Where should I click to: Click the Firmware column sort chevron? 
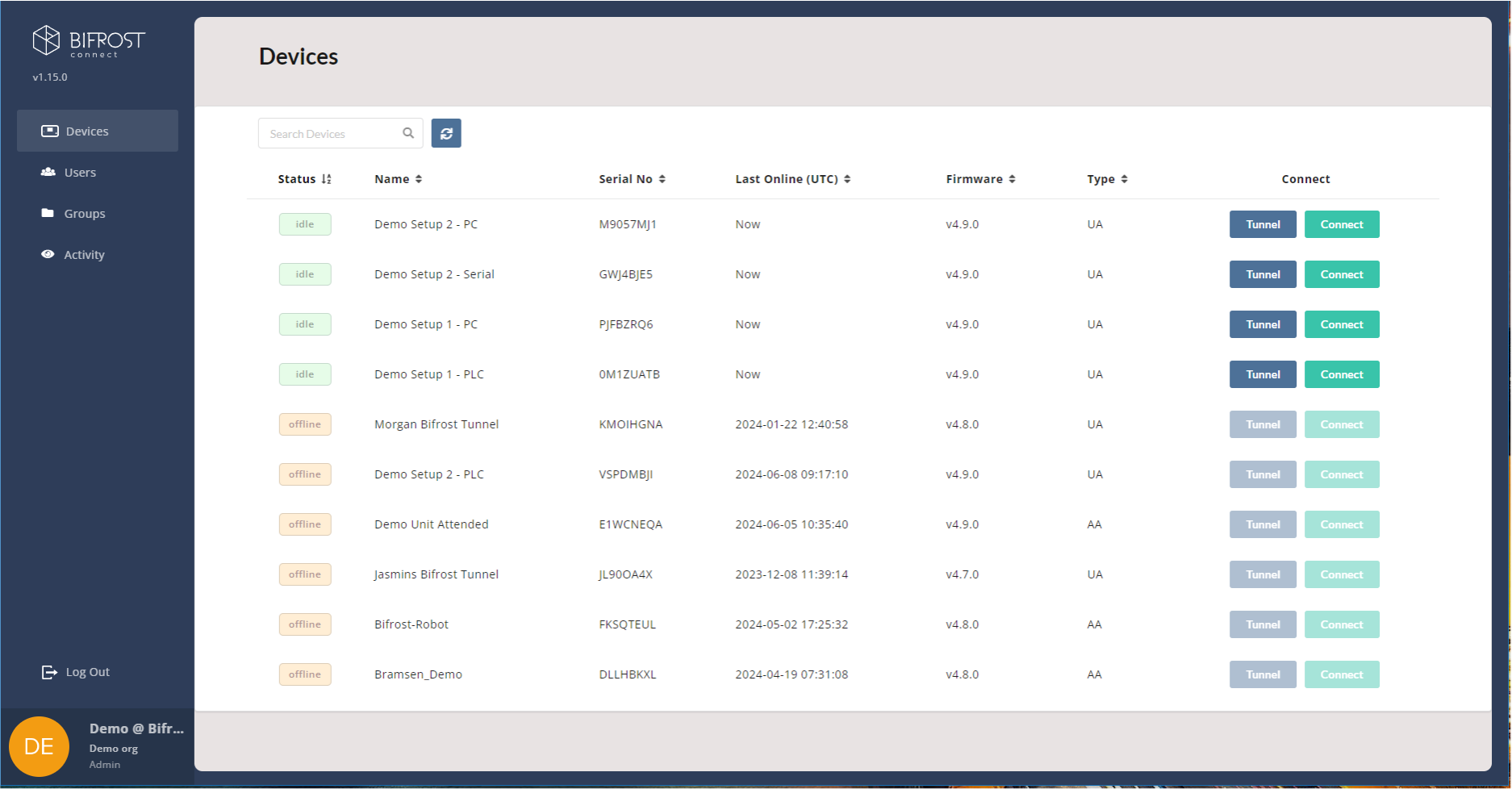point(1013,178)
